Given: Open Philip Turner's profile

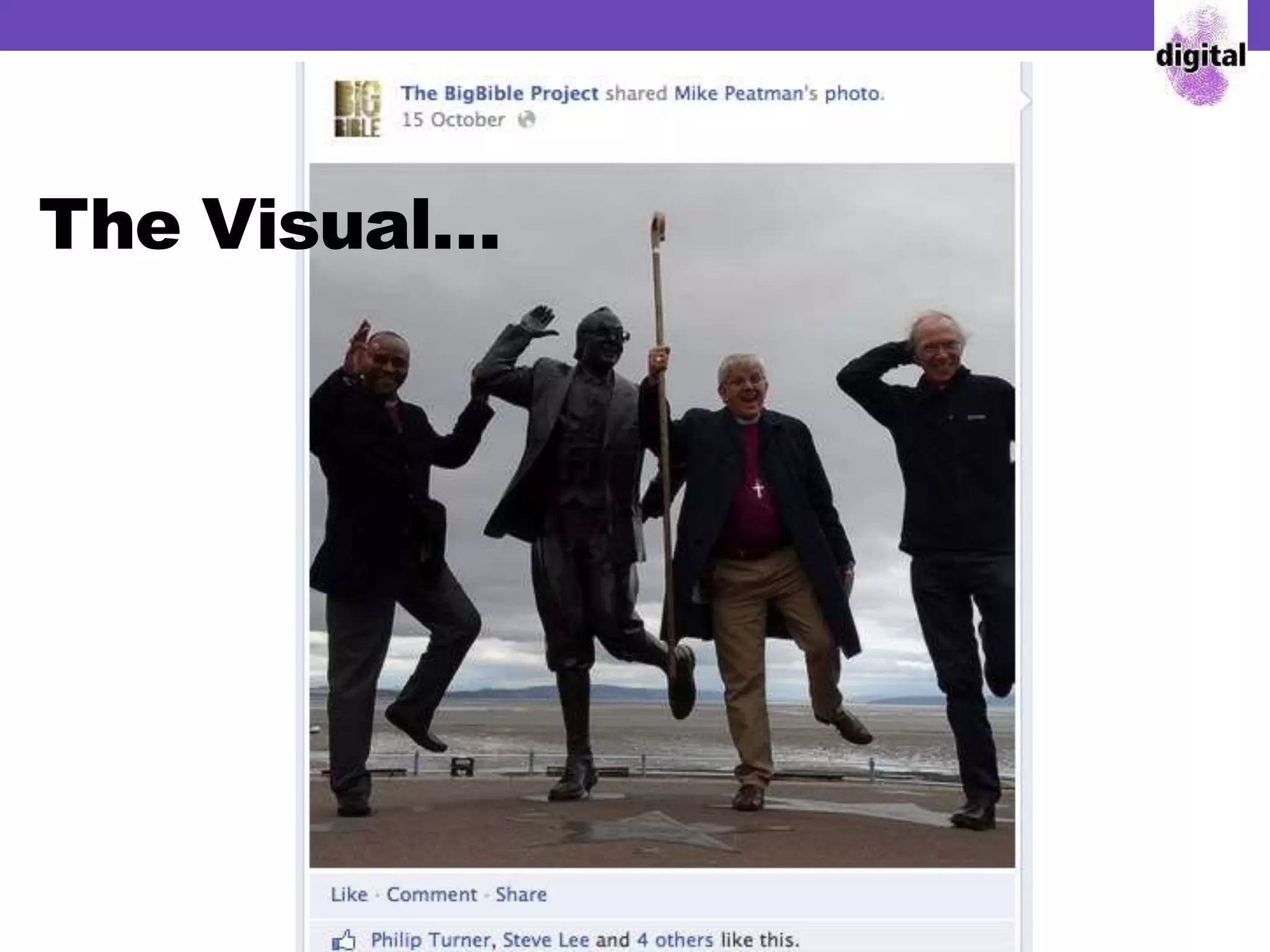Looking at the screenshot, I should (x=430, y=940).
